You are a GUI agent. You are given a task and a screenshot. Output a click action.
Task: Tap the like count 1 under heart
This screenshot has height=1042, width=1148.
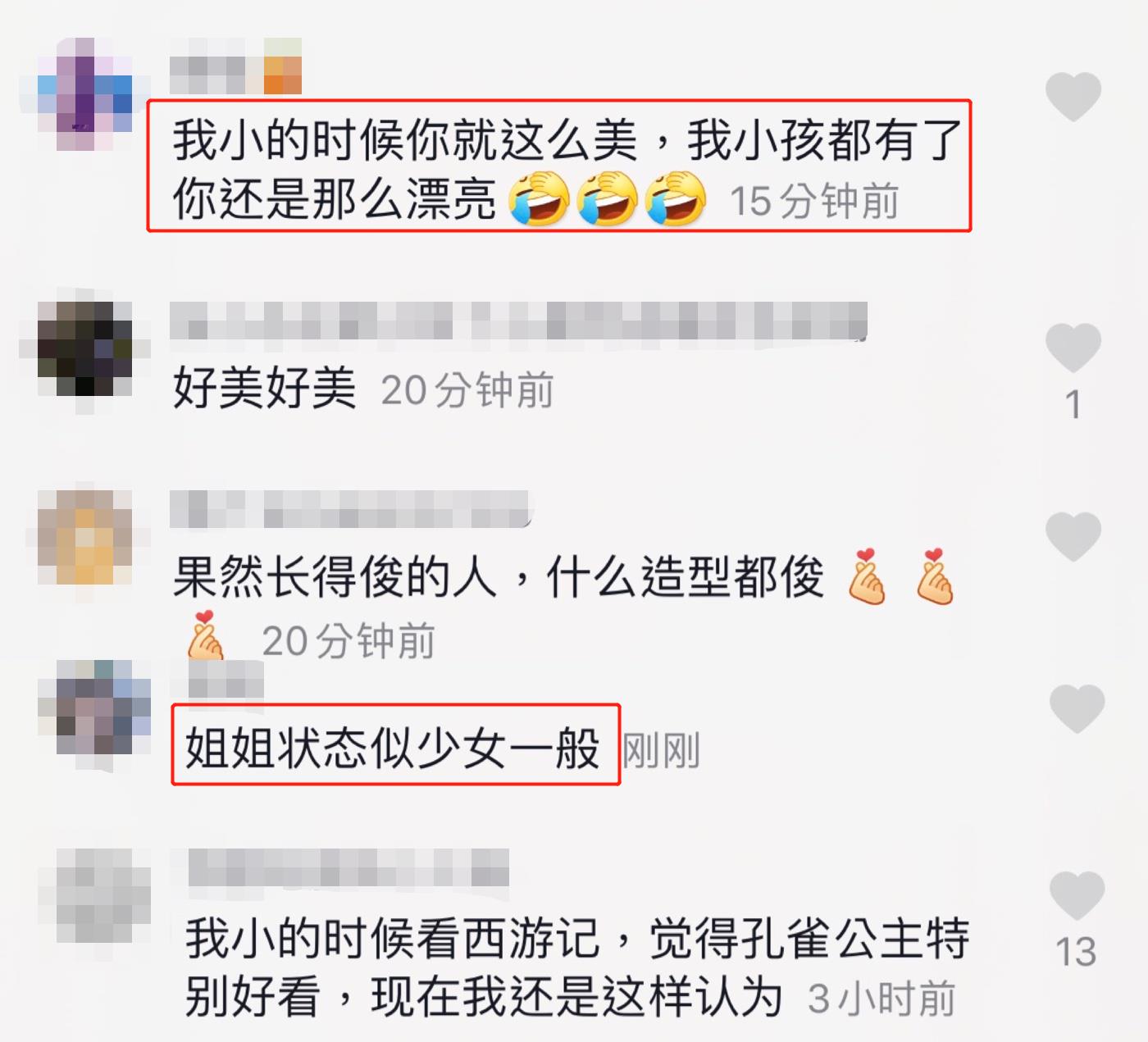[x=1073, y=405]
